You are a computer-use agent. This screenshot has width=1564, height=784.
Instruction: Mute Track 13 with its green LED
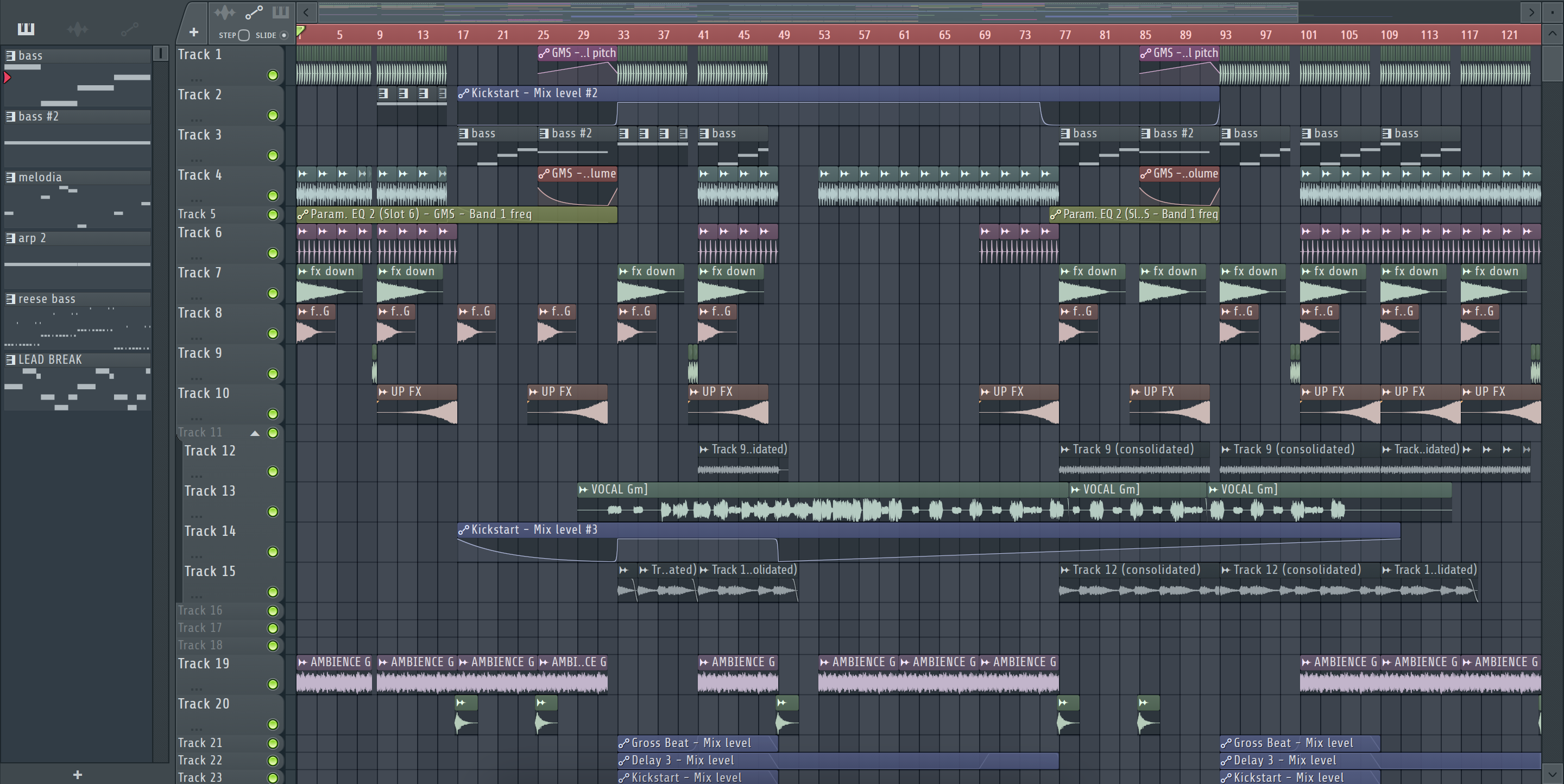(273, 511)
